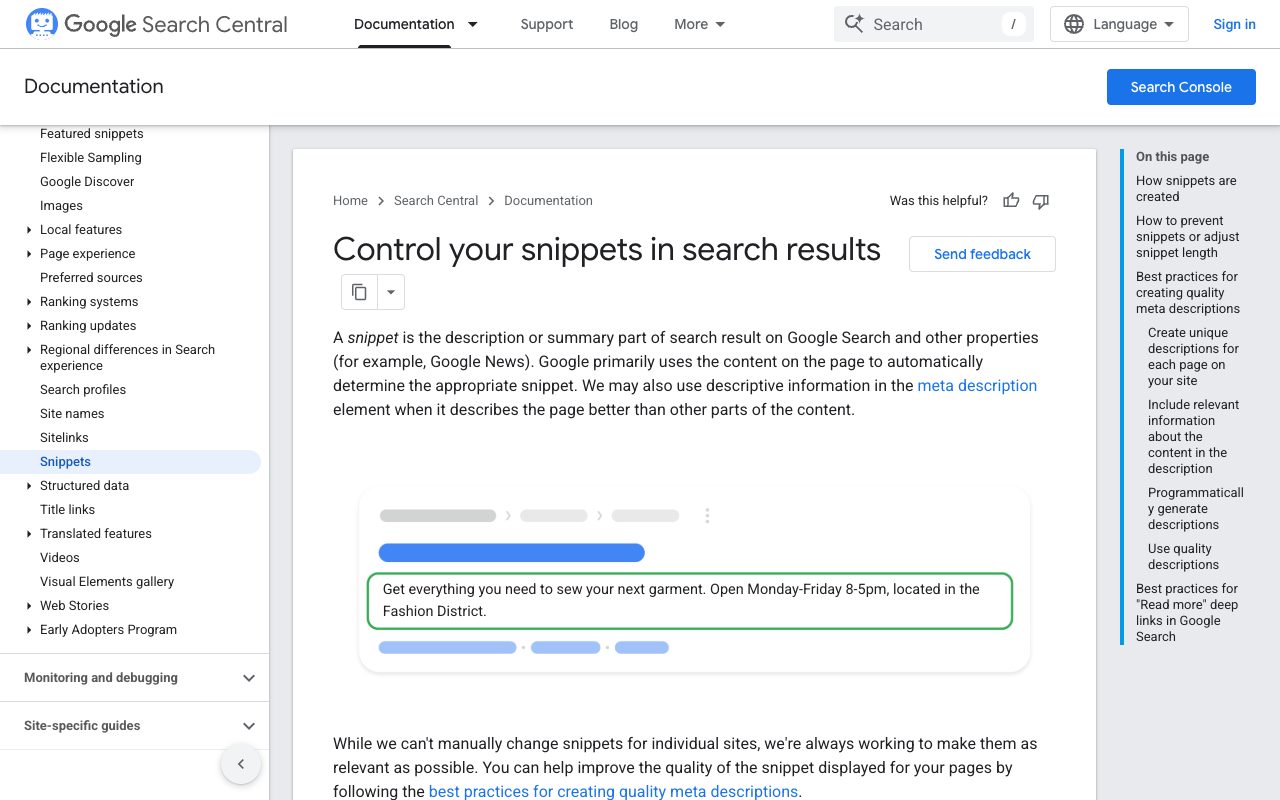This screenshot has height=800, width=1280.
Task: Expand the Ranking updates tree arrow
Action: (x=29, y=326)
